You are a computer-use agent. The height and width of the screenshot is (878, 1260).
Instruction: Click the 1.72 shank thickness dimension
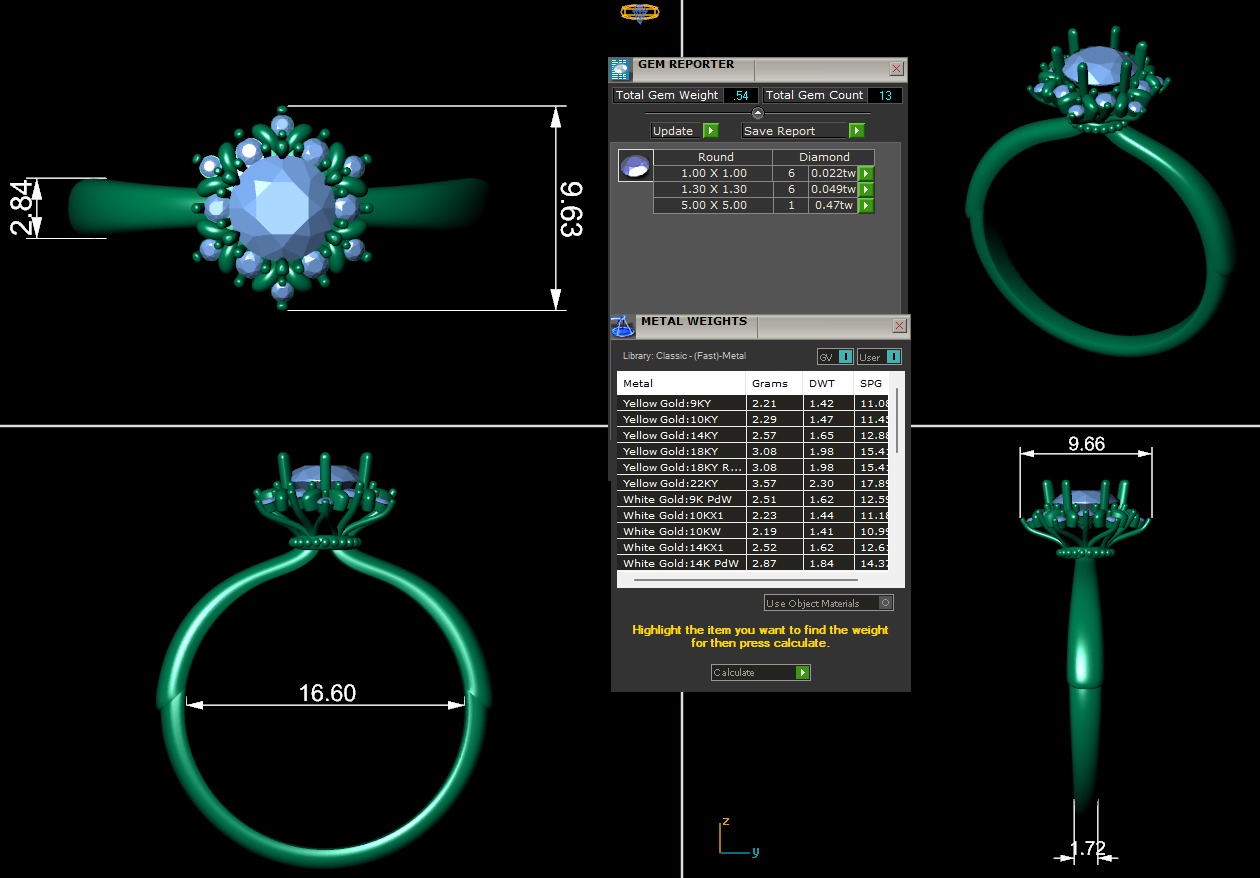1087,849
